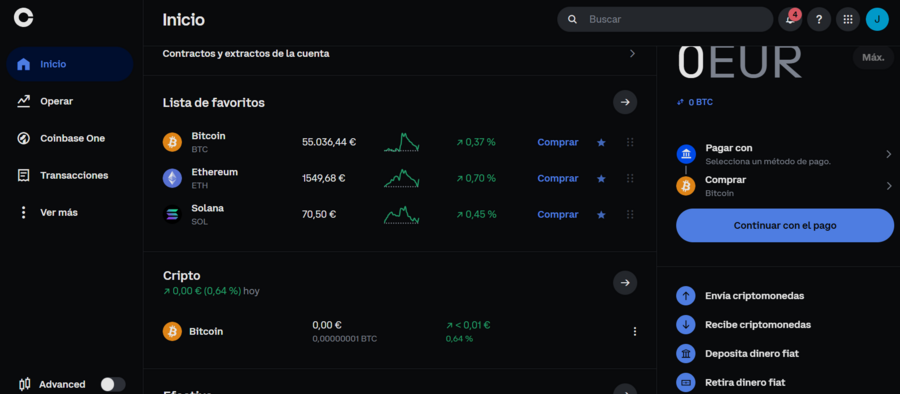Open the user profile avatar J
Screen dimensions: 900x394
[x=877, y=20]
